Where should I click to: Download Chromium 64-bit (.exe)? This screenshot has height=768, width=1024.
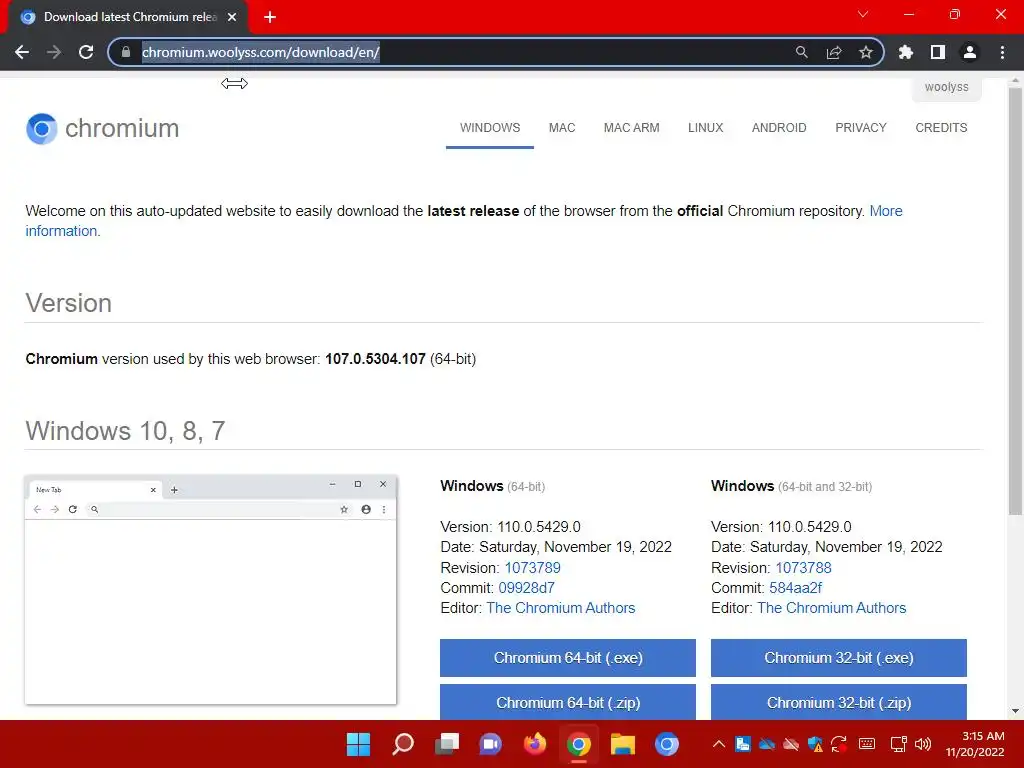tap(568, 658)
